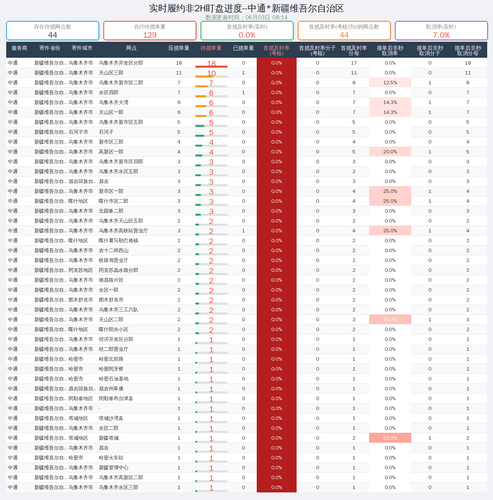
Task: Sort by the 寄件城市 column header
Action: coord(82,48)
